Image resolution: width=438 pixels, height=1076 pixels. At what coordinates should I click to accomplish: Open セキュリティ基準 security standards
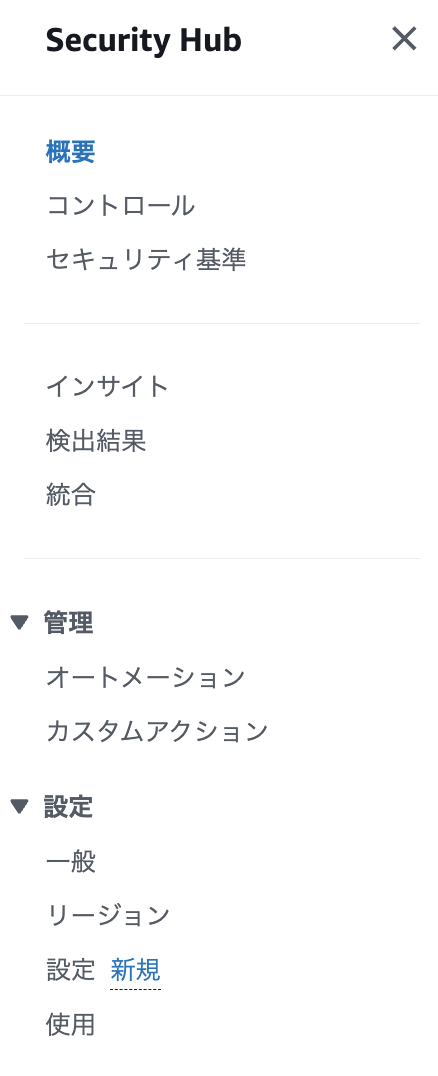pyautogui.click(x=146, y=260)
